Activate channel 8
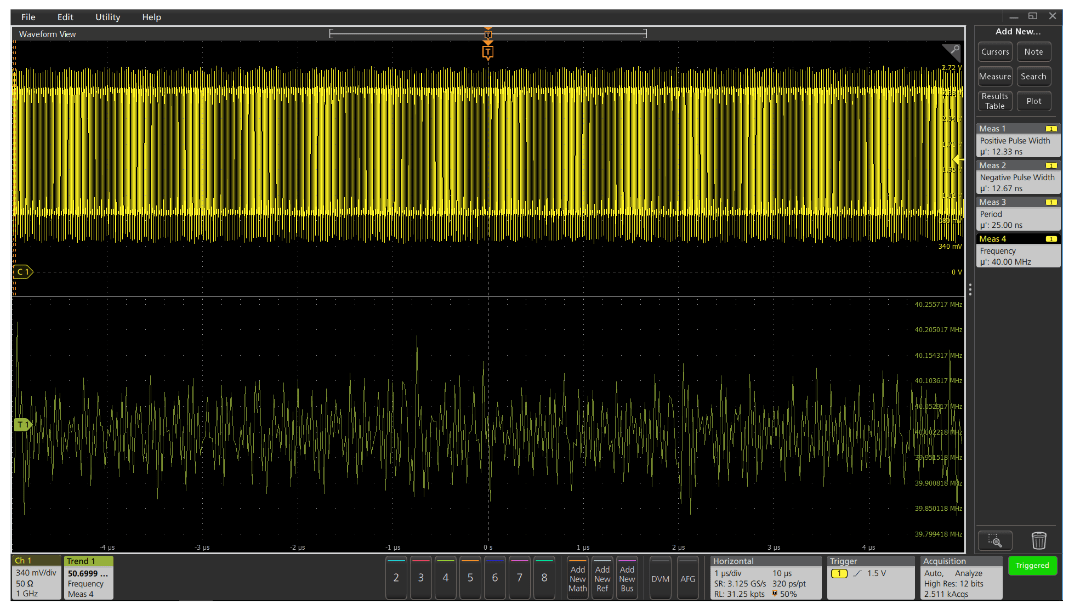The image size is (1072, 610). (544, 578)
